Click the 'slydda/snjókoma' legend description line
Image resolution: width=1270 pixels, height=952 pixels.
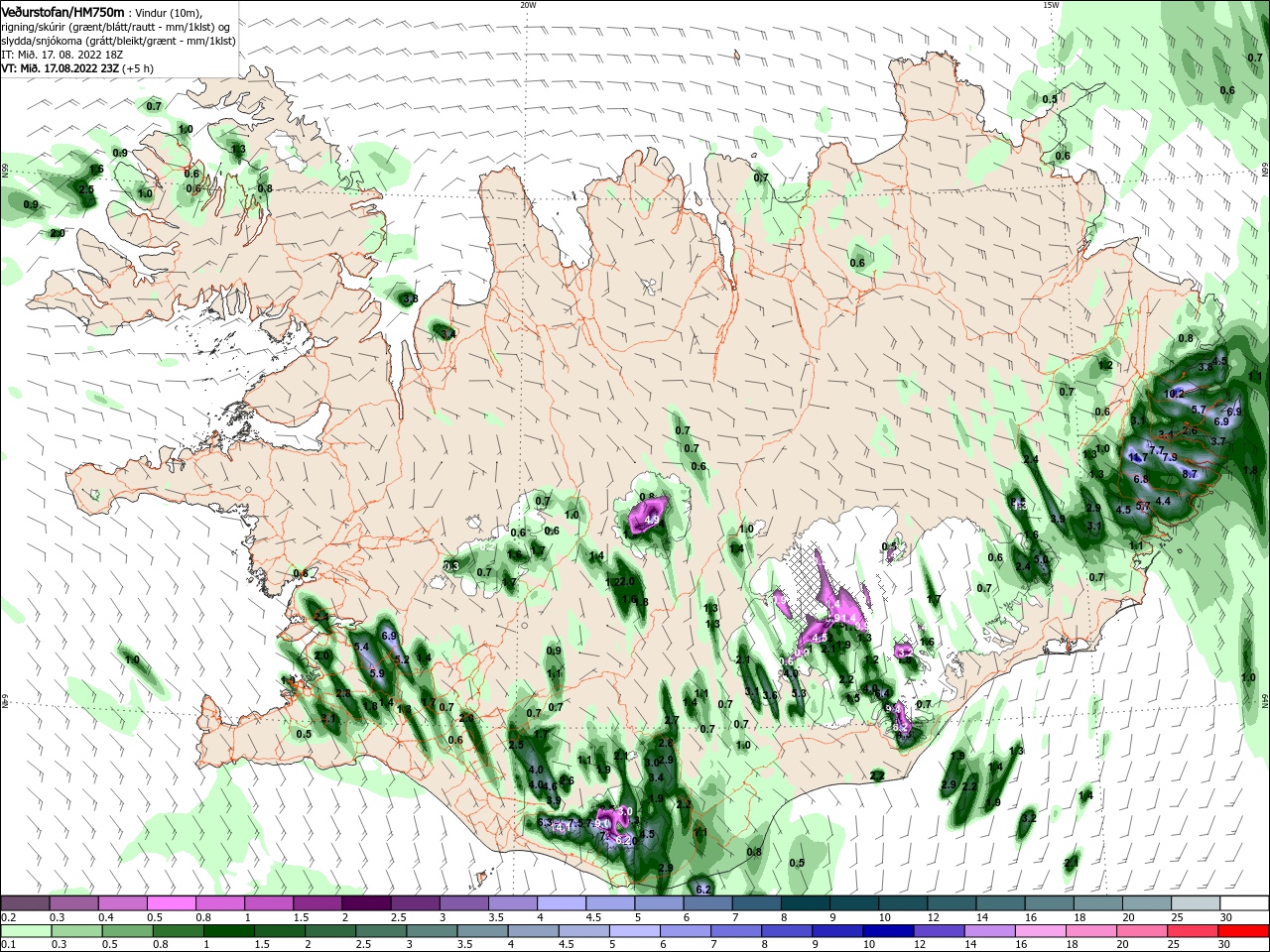(x=117, y=41)
